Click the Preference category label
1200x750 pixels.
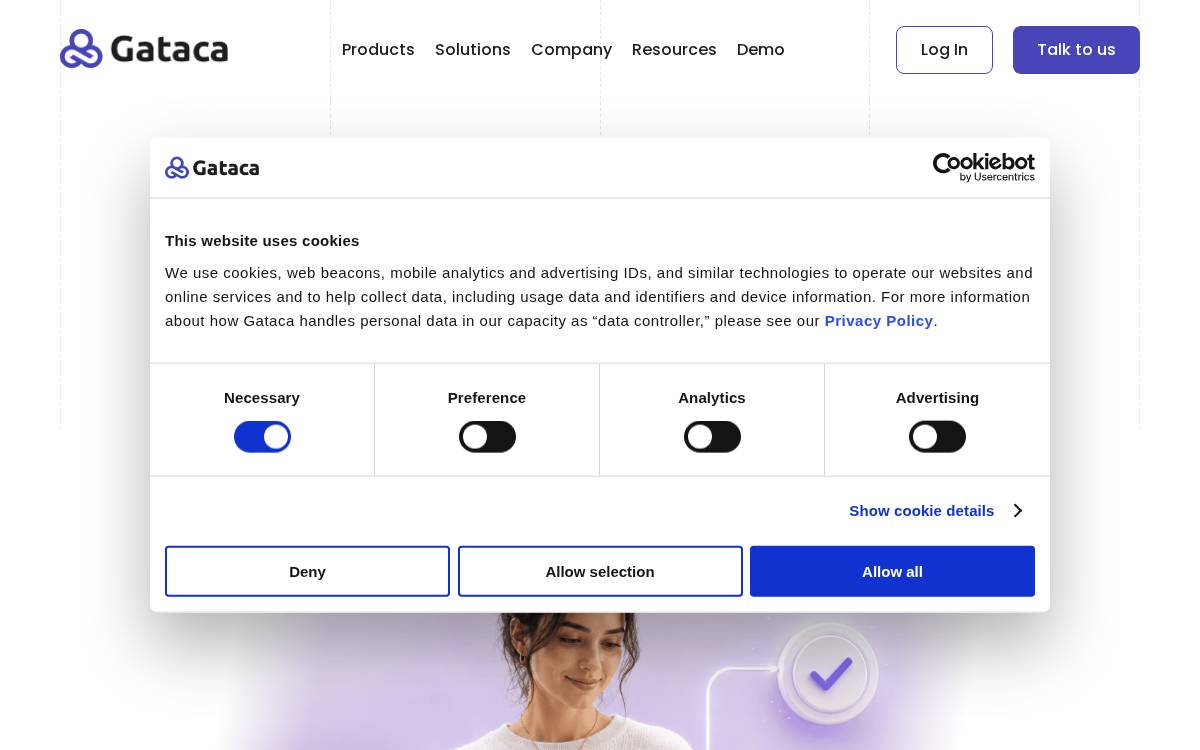(x=487, y=398)
